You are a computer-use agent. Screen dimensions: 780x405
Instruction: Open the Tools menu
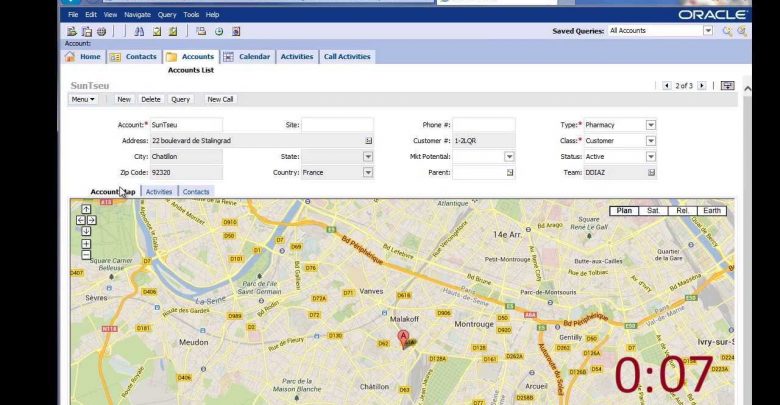(191, 15)
